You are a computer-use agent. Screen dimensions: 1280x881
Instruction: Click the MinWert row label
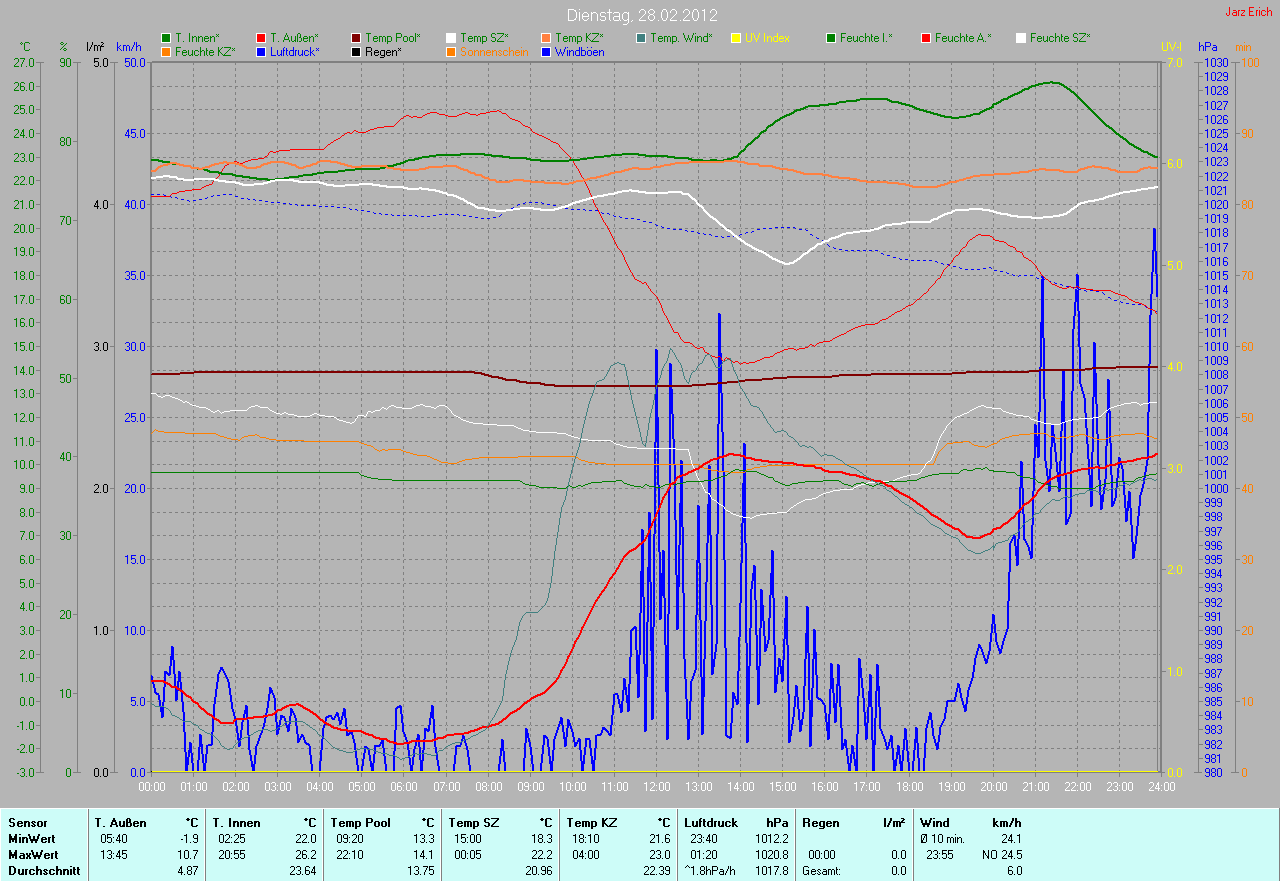pos(31,839)
